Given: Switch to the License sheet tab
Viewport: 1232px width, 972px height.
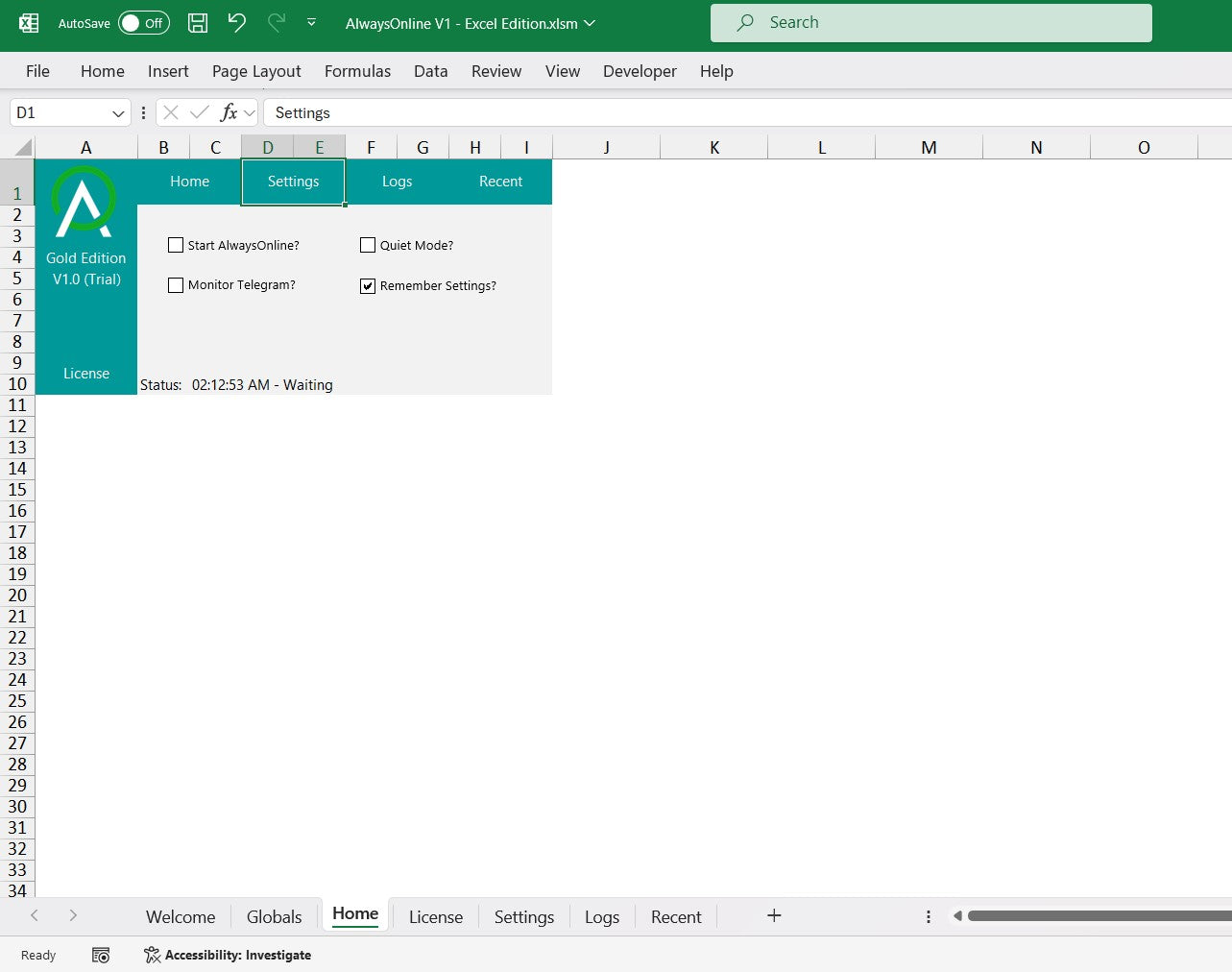Looking at the screenshot, I should click(436, 917).
